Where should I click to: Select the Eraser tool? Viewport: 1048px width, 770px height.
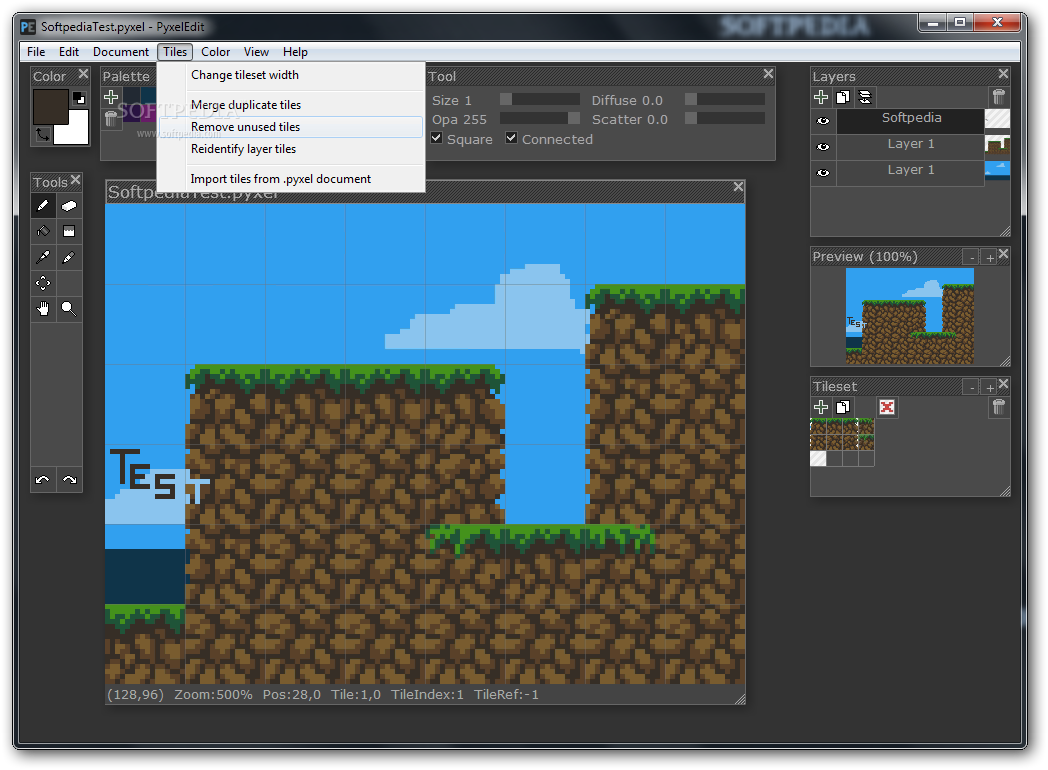click(69, 206)
